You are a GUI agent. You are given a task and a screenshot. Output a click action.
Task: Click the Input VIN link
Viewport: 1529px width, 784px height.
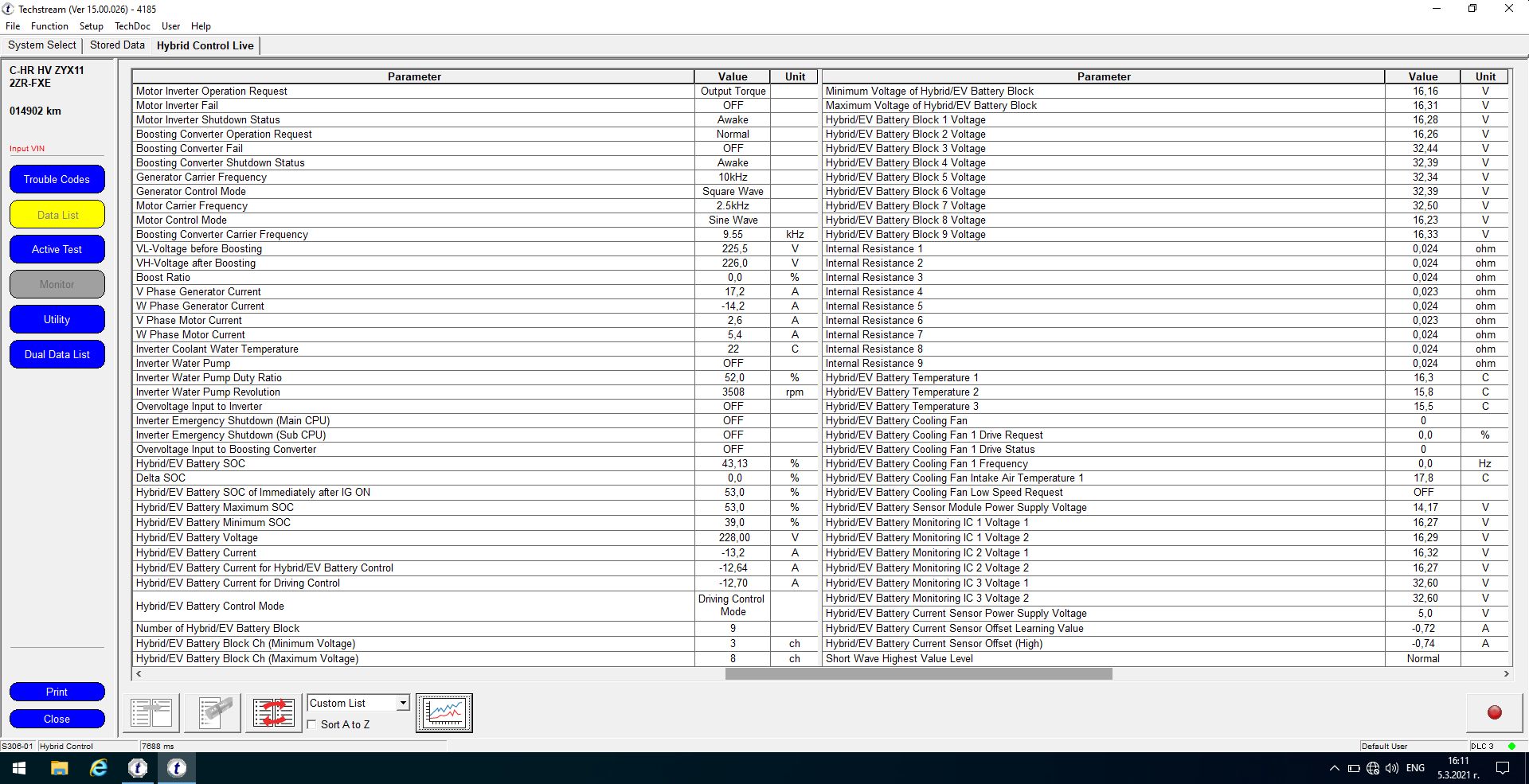pos(26,148)
